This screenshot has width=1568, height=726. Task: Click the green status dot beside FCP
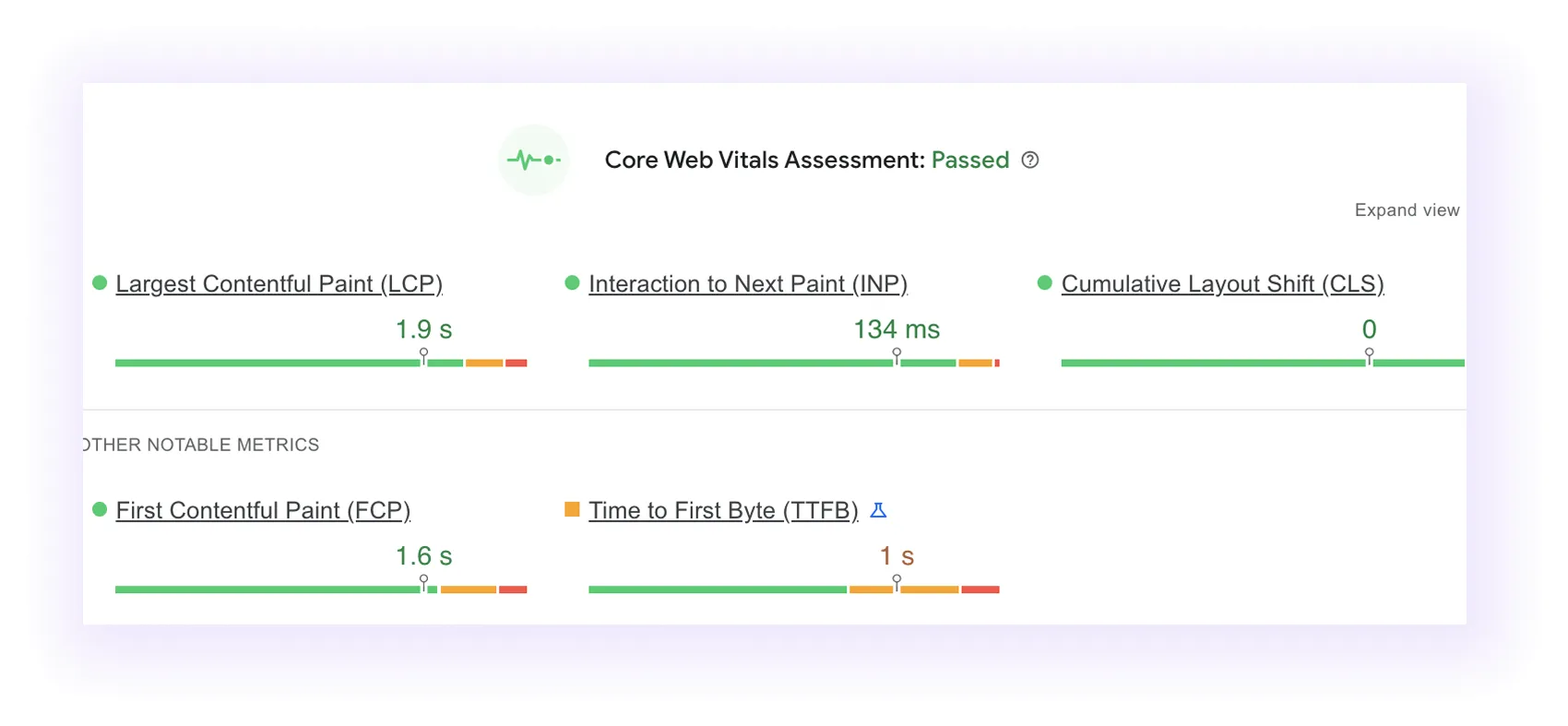point(100,509)
